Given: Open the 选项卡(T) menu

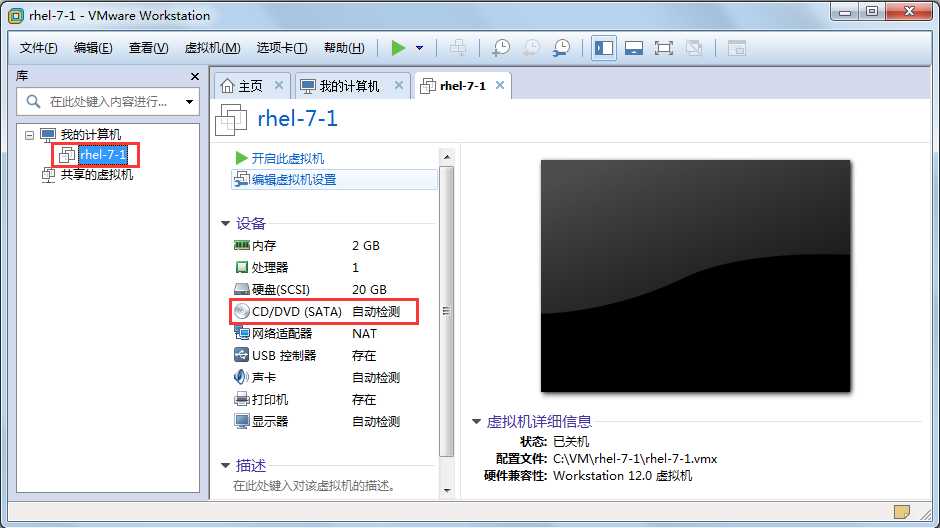Looking at the screenshot, I should click(x=282, y=47).
